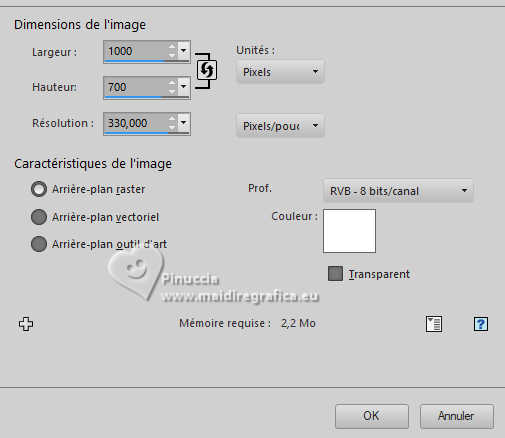505x438 pixels.
Task: Decrease Hauteur with down arrow
Action: (x=172, y=91)
